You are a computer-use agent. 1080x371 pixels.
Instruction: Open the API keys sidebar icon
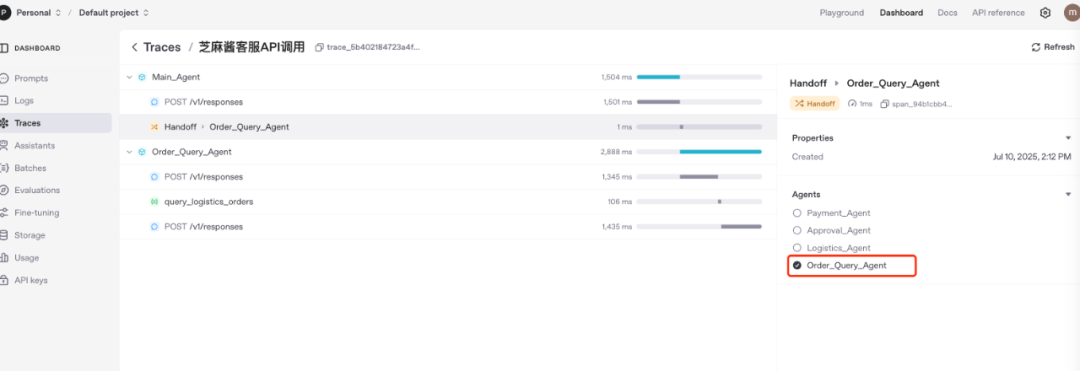4,280
